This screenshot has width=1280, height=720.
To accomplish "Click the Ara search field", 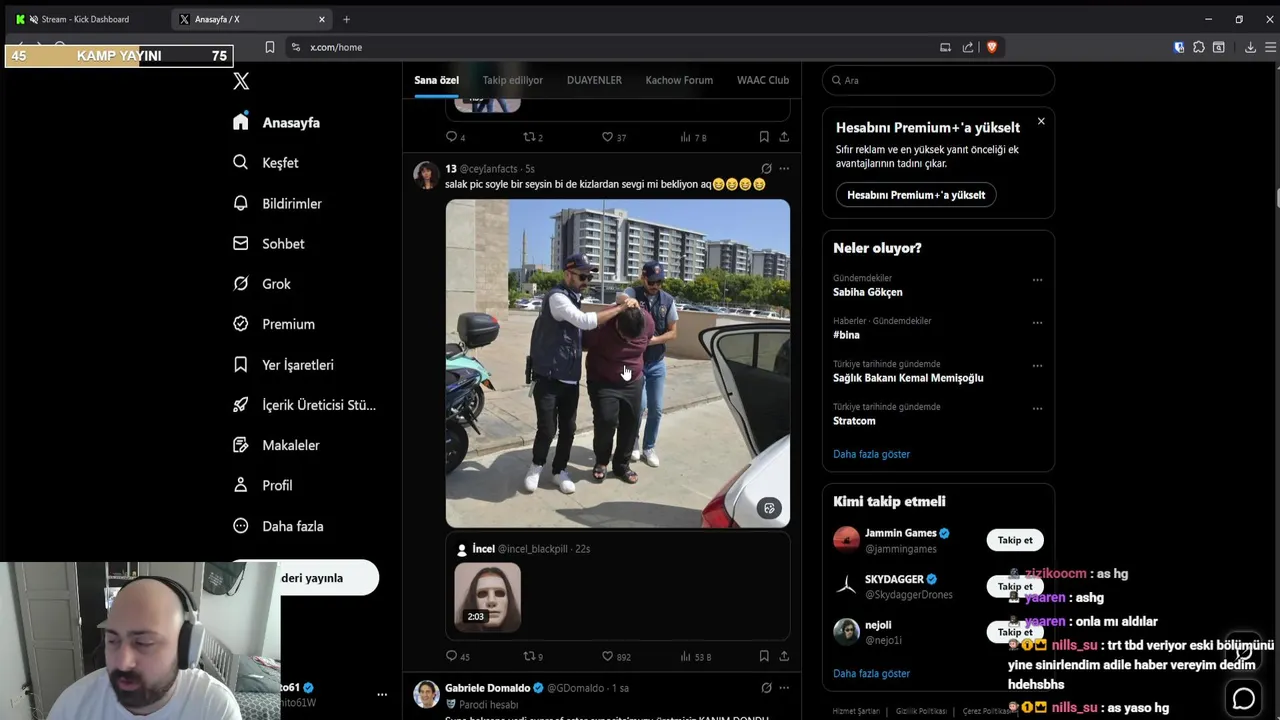I will (x=938, y=80).
